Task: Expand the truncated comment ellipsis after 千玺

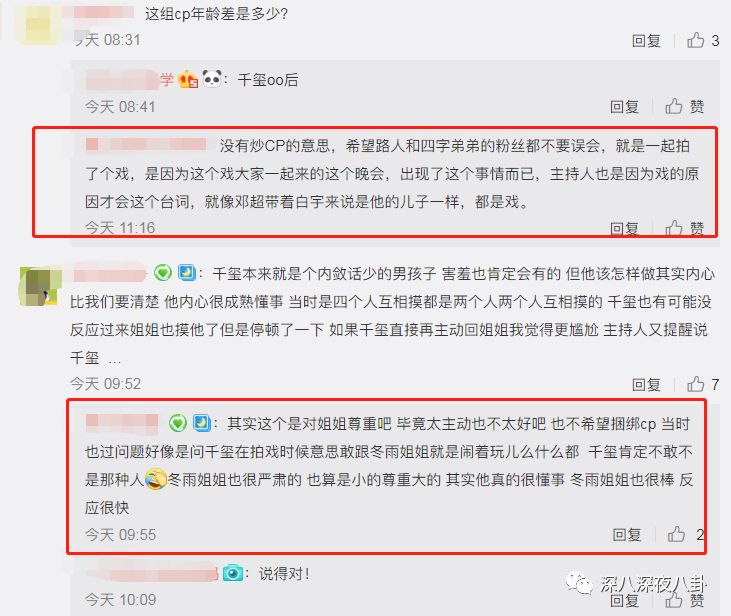Action: pyautogui.click(x=115, y=360)
